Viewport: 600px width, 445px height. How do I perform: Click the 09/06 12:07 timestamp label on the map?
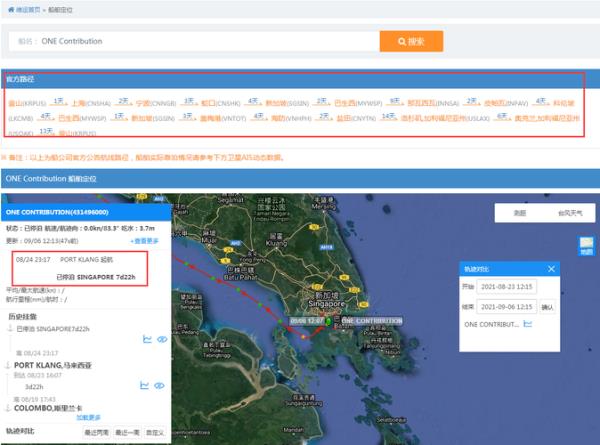pyautogui.click(x=307, y=321)
